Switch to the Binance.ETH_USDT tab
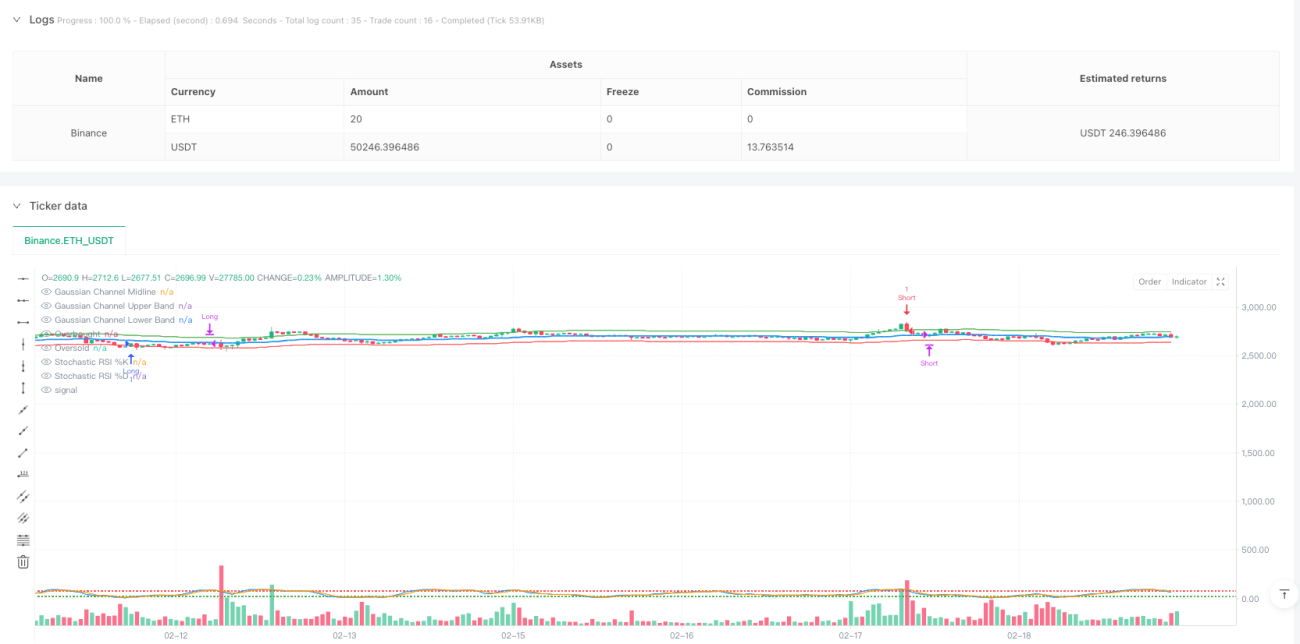 (69, 241)
